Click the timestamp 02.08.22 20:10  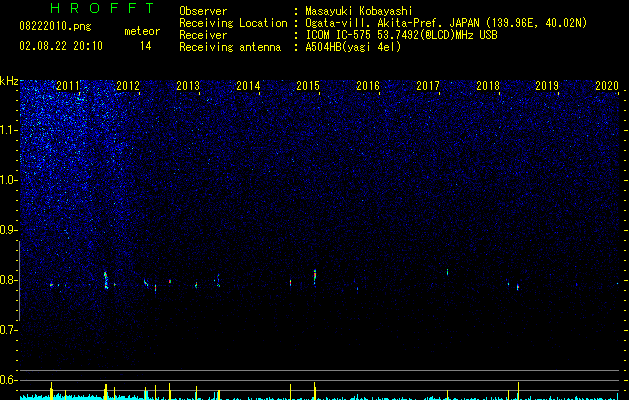coord(61,46)
